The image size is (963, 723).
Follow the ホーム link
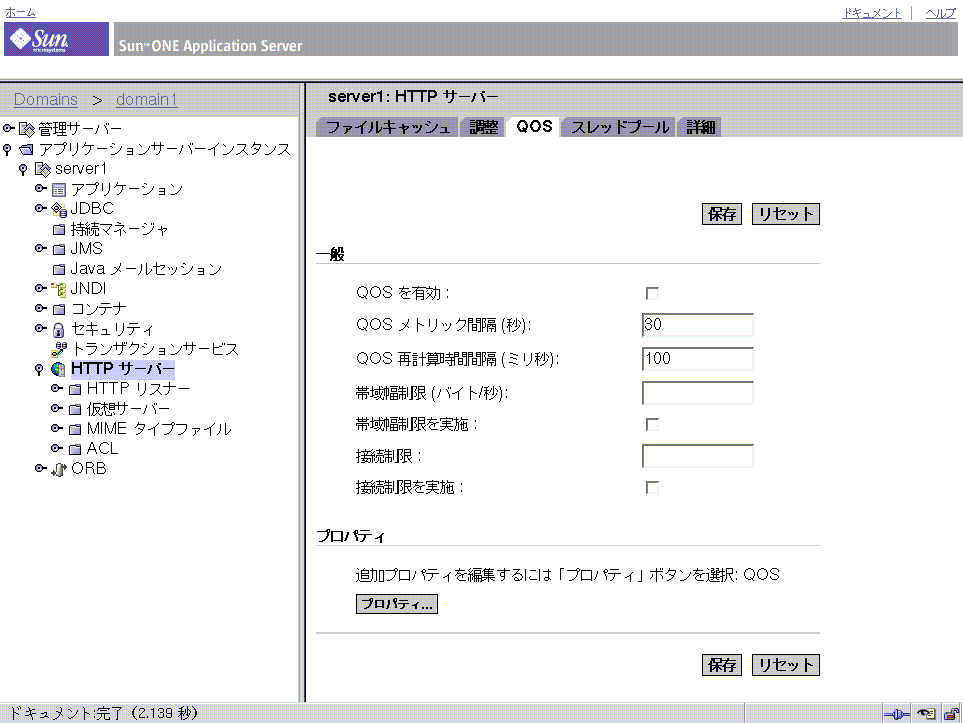click(x=20, y=12)
